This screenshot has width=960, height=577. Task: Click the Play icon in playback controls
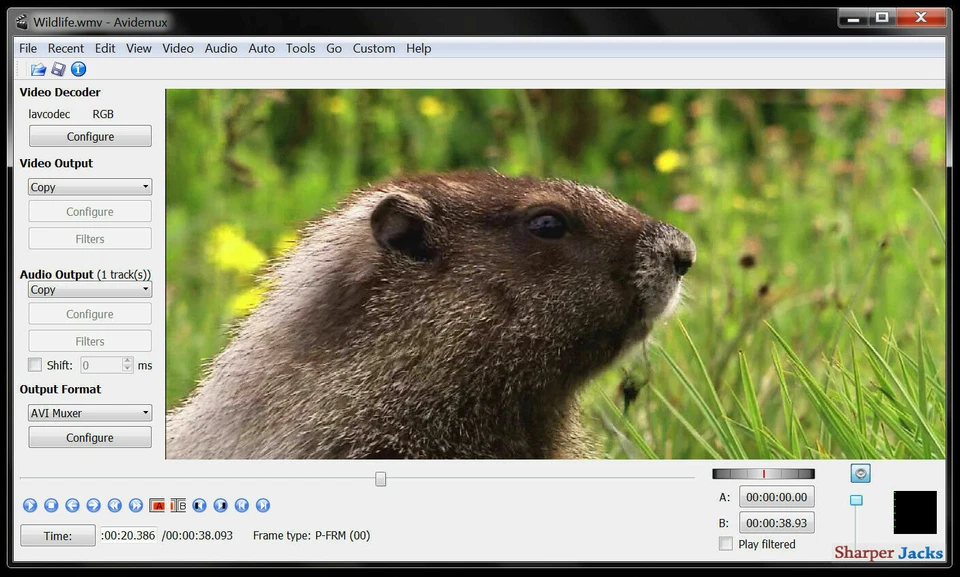[x=29, y=505]
